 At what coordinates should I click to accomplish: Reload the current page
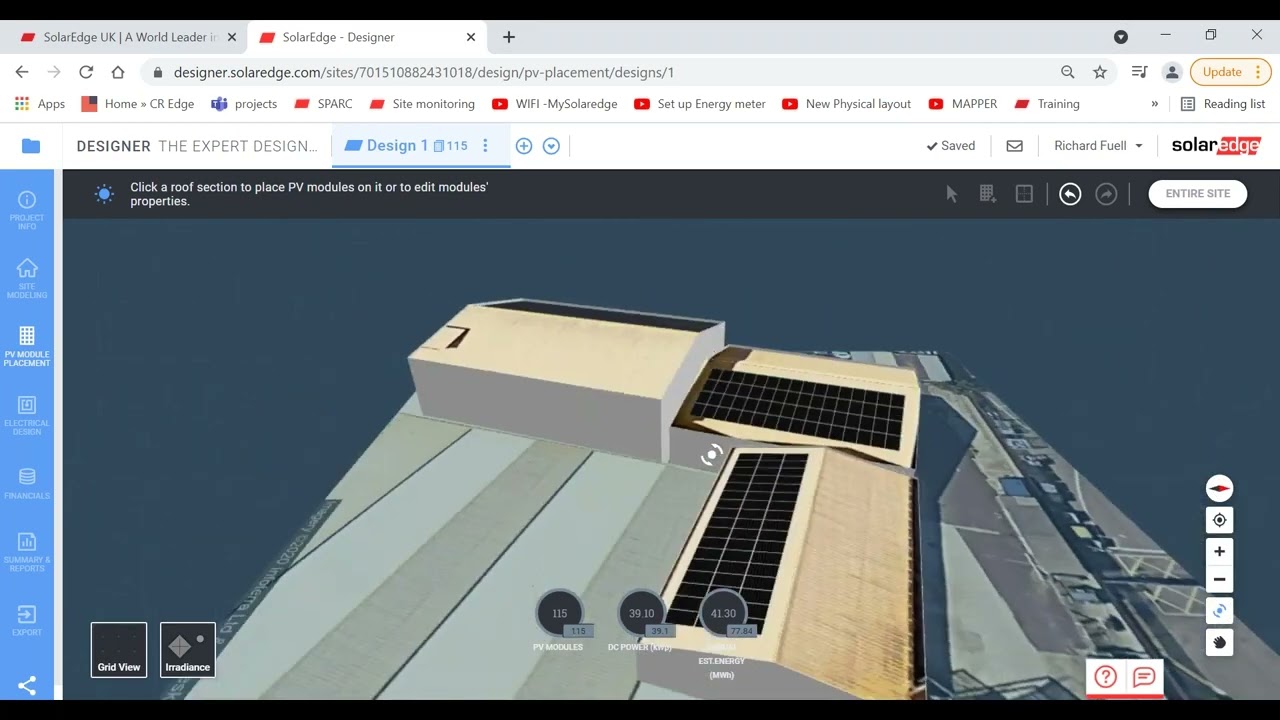86,72
